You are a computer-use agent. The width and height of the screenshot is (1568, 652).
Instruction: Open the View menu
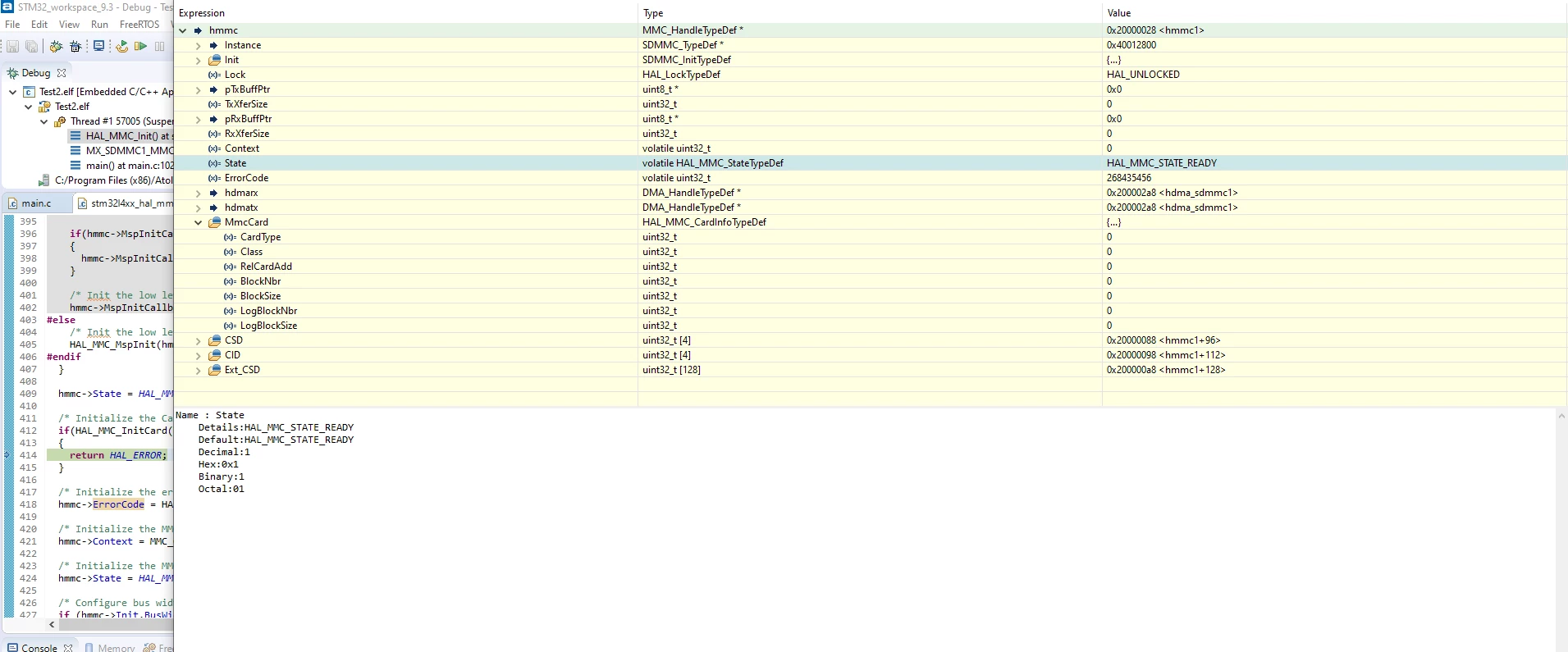[x=69, y=25]
